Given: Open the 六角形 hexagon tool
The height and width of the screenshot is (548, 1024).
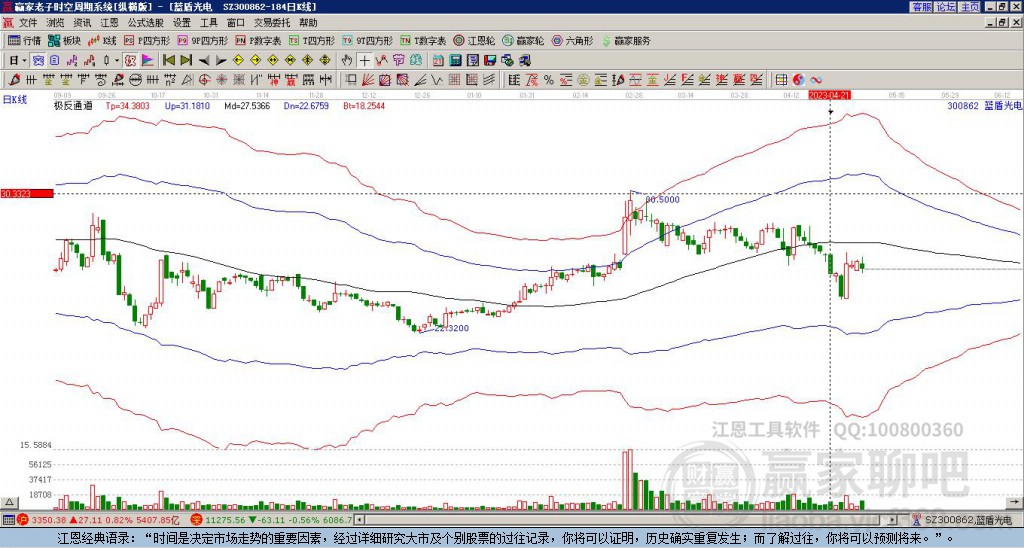Looking at the screenshot, I should point(573,40).
